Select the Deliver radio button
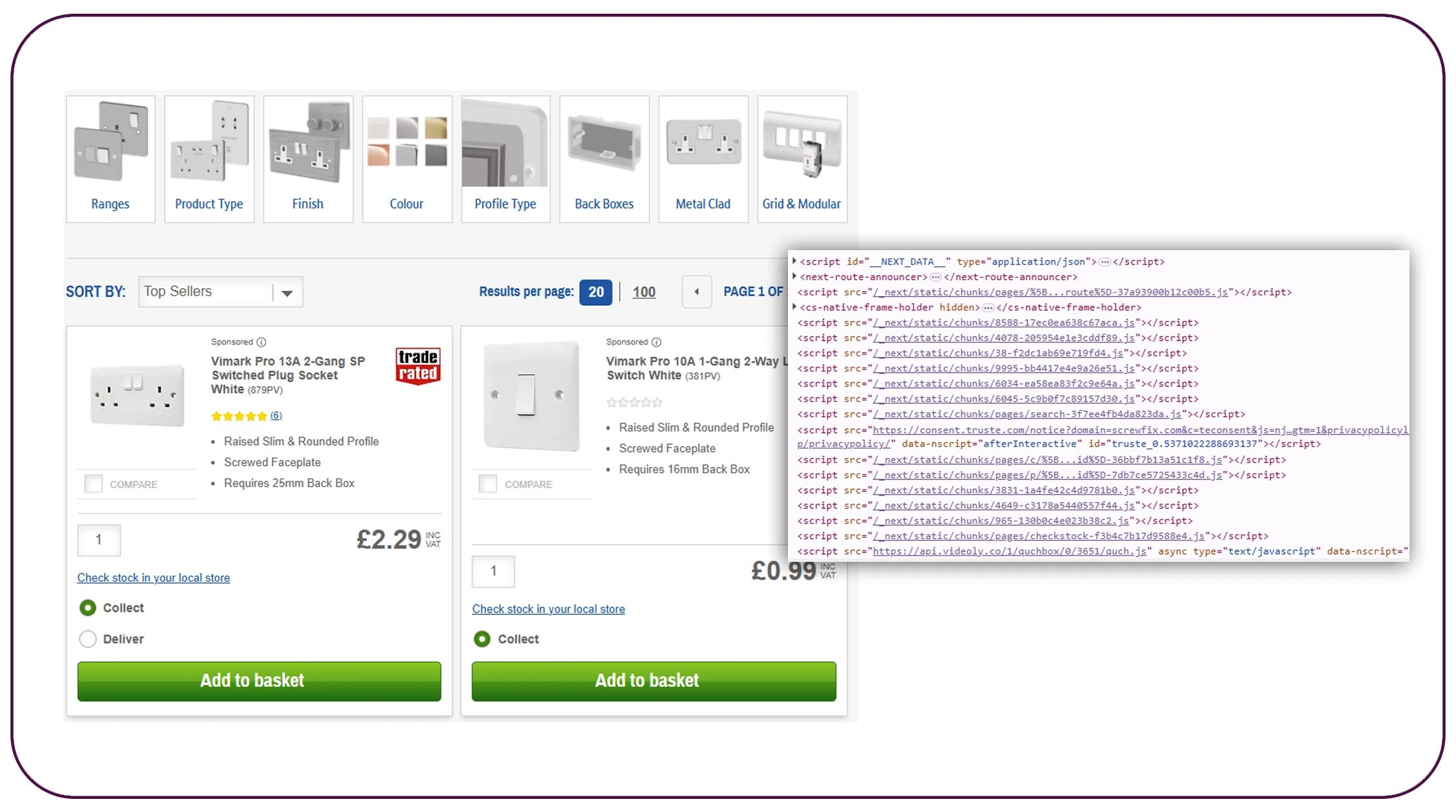This screenshot has width=1456, height=812. tap(88, 638)
